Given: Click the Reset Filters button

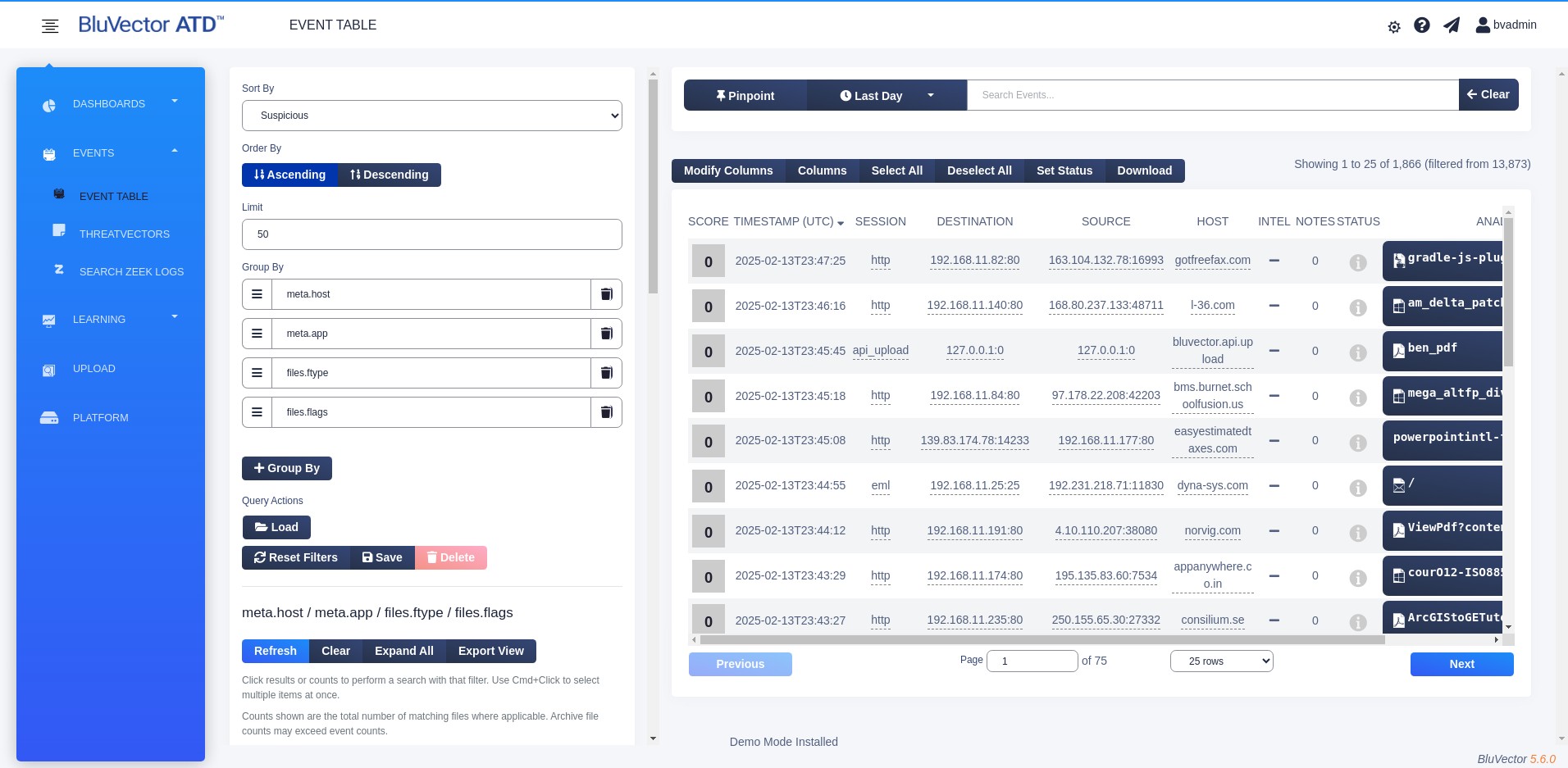Looking at the screenshot, I should coord(296,557).
